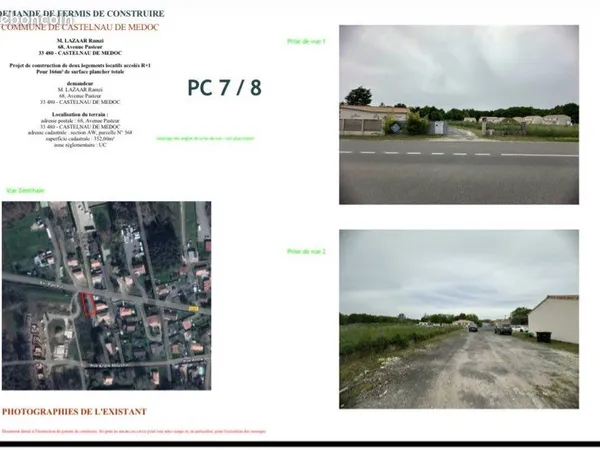Click the 'Prise de vue 1' street photograph
This screenshot has height=450, width=600.
(459, 114)
